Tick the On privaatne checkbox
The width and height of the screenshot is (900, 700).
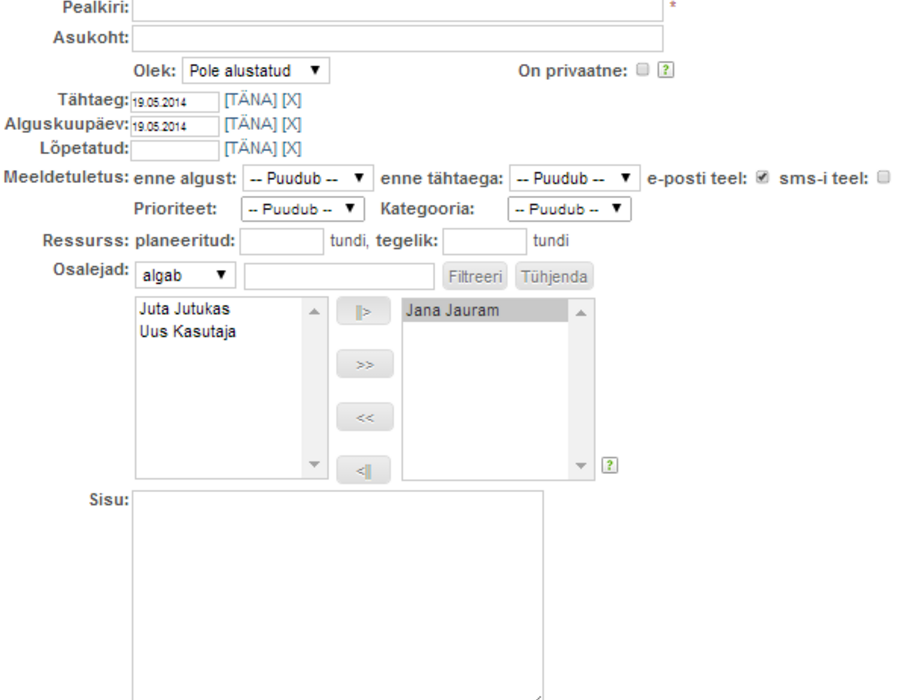[x=643, y=69]
